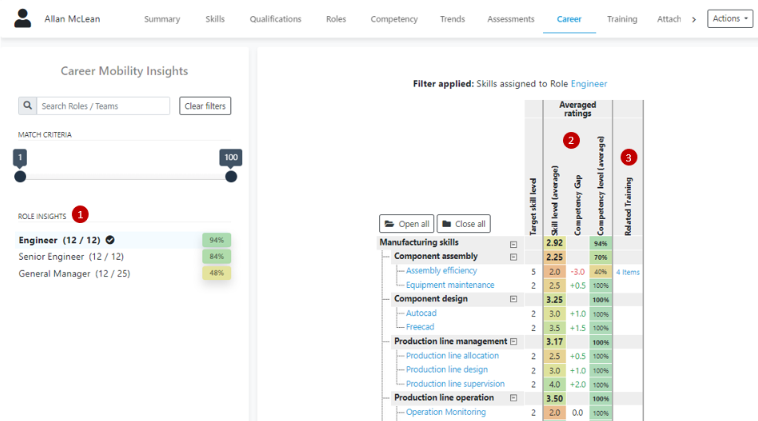Click the match criteria maximum slider handle
Viewport: 758px width, 421px height.
tap(231, 176)
